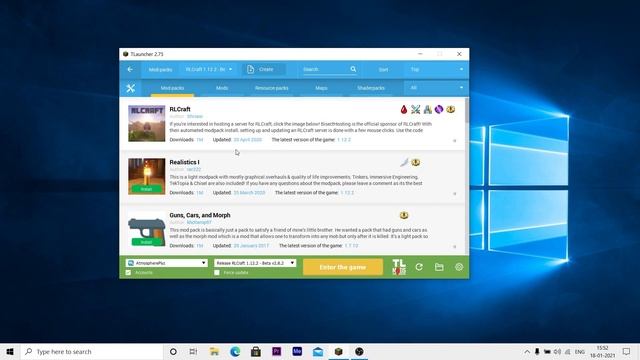This screenshot has width=640, height=360.
Task: Click Windows 'Type here to search' box
Action: pos(92,351)
